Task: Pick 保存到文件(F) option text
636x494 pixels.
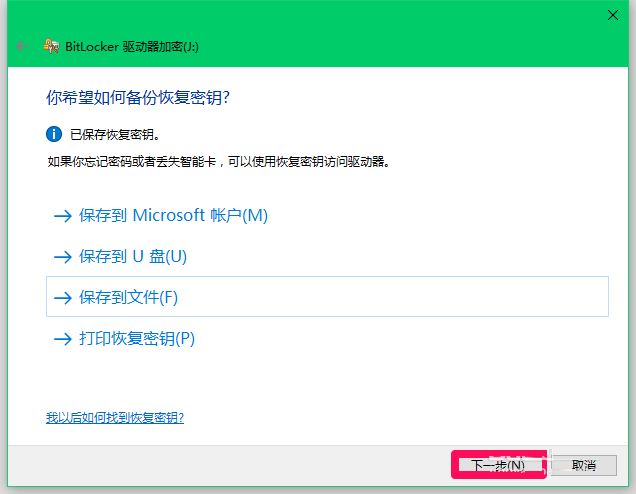Action: tap(128, 297)
